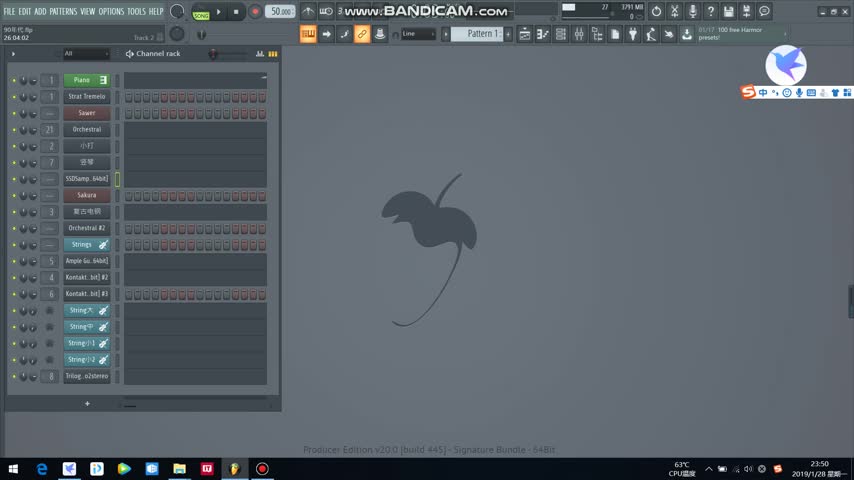
Task: Open the EDIT menu
Action: tap(25, 11)
